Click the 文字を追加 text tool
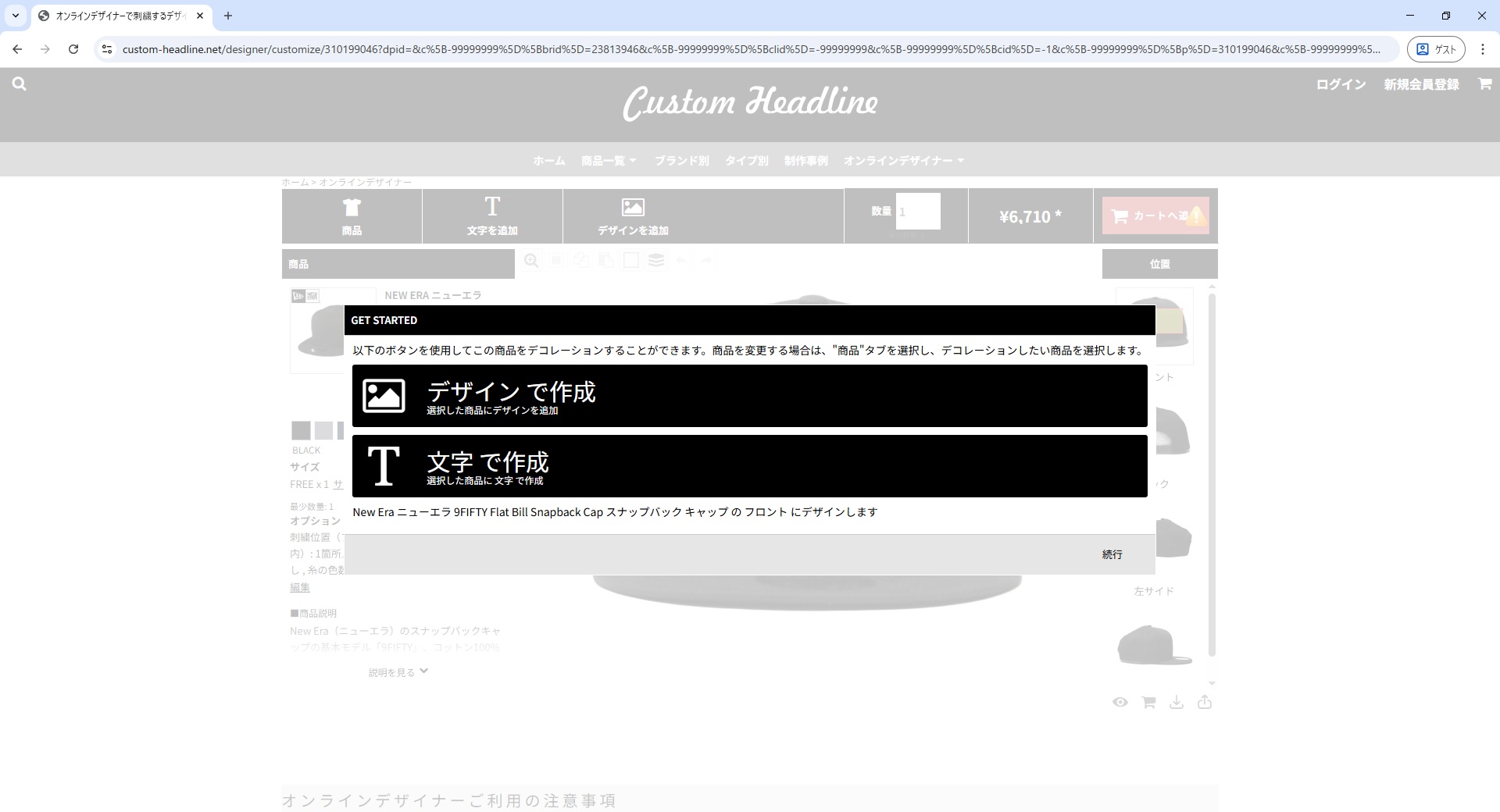 [492, 216]
